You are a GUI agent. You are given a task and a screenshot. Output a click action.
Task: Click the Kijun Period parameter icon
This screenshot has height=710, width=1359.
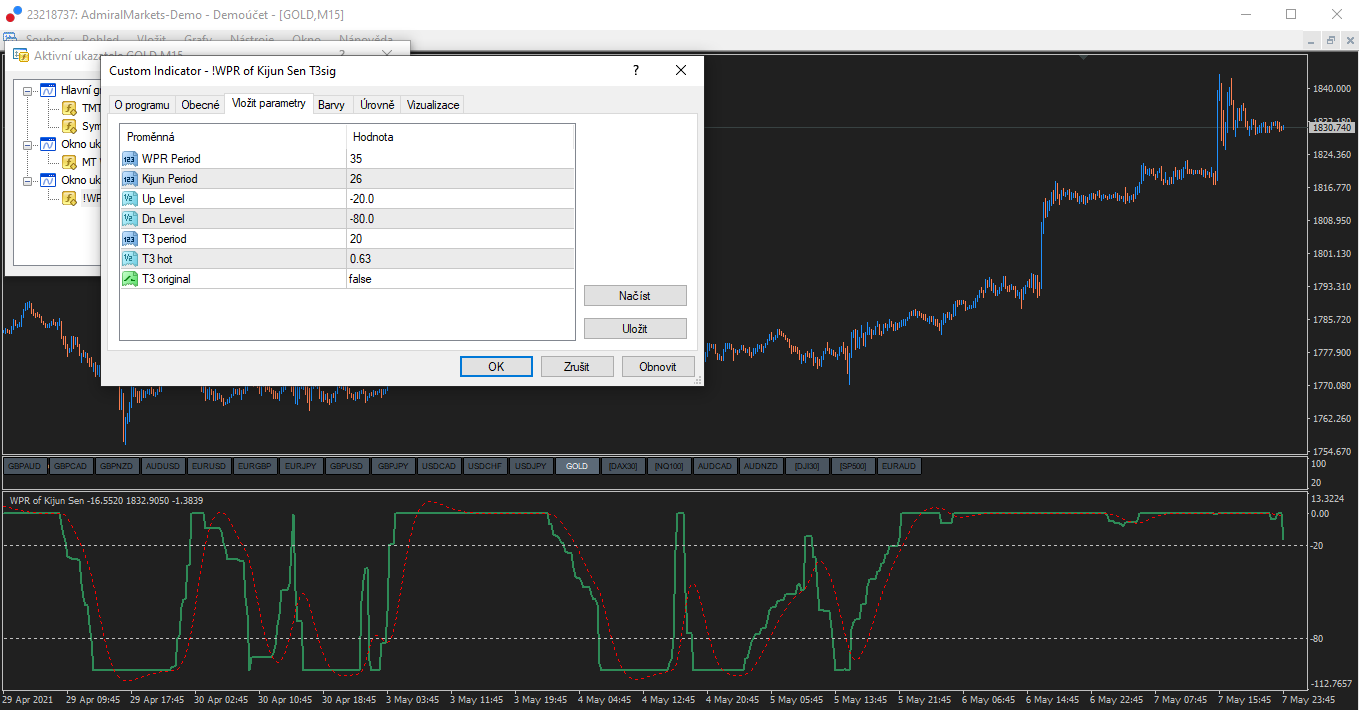tap(130, 179)
